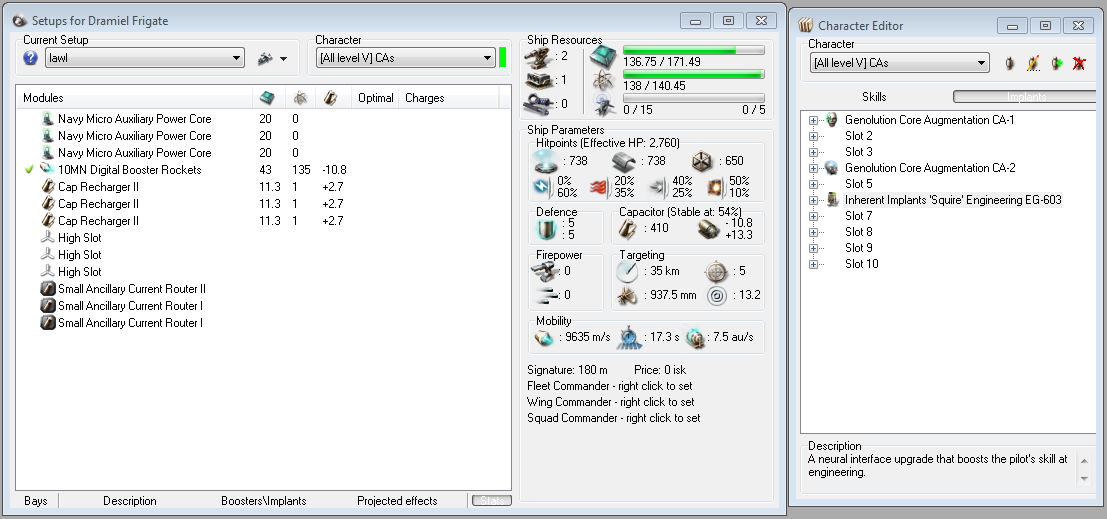Open the Character dropdown in the Setups window
Viewport: 1107px width, 519px height.
point(406,58)
